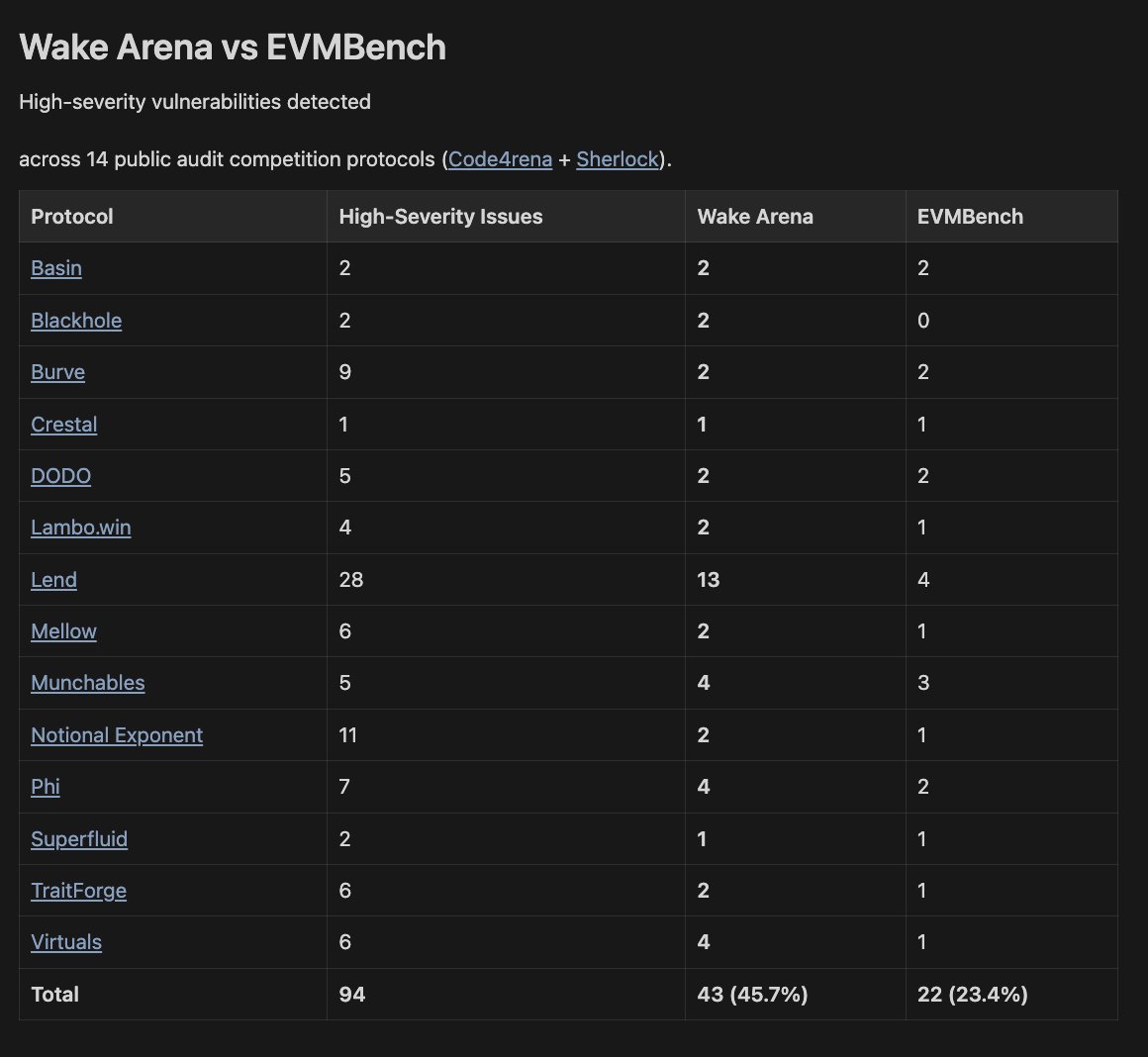
Task: Open the Lambo.win protocol link
Action: tap(80, 528)
